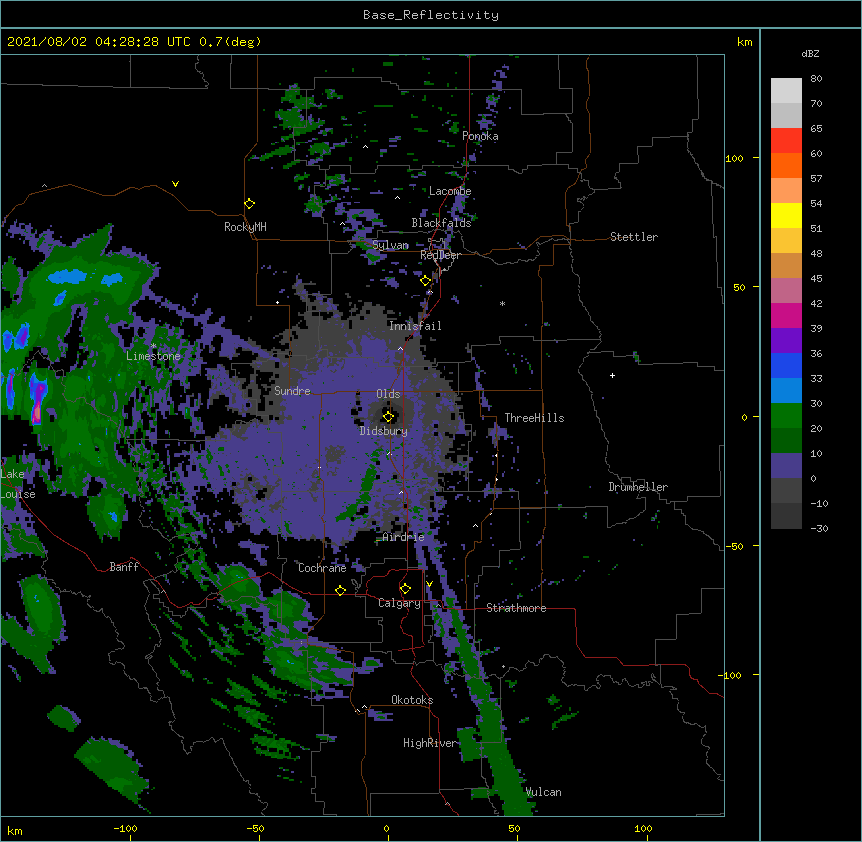The width and height of the screenshot is (862, 842).
Task: Pick the magenta 39-42 dBZ legend swatch
Action: pyautogui.click(x=786, y=315)
